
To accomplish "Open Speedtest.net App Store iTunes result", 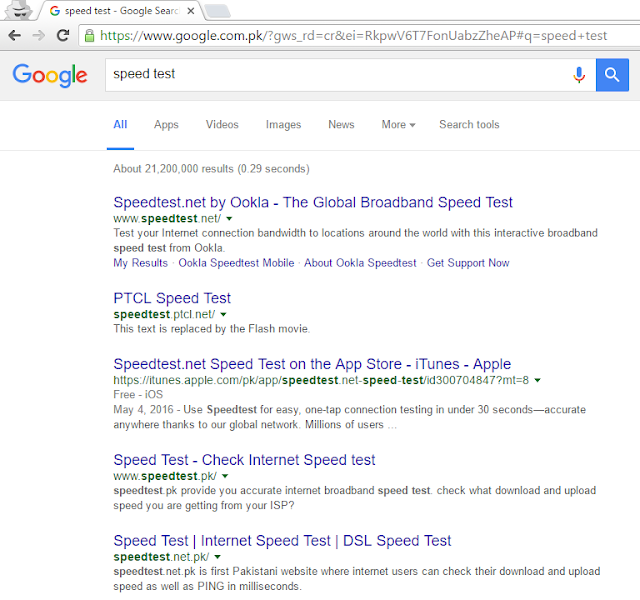I will tap(312, 364).
